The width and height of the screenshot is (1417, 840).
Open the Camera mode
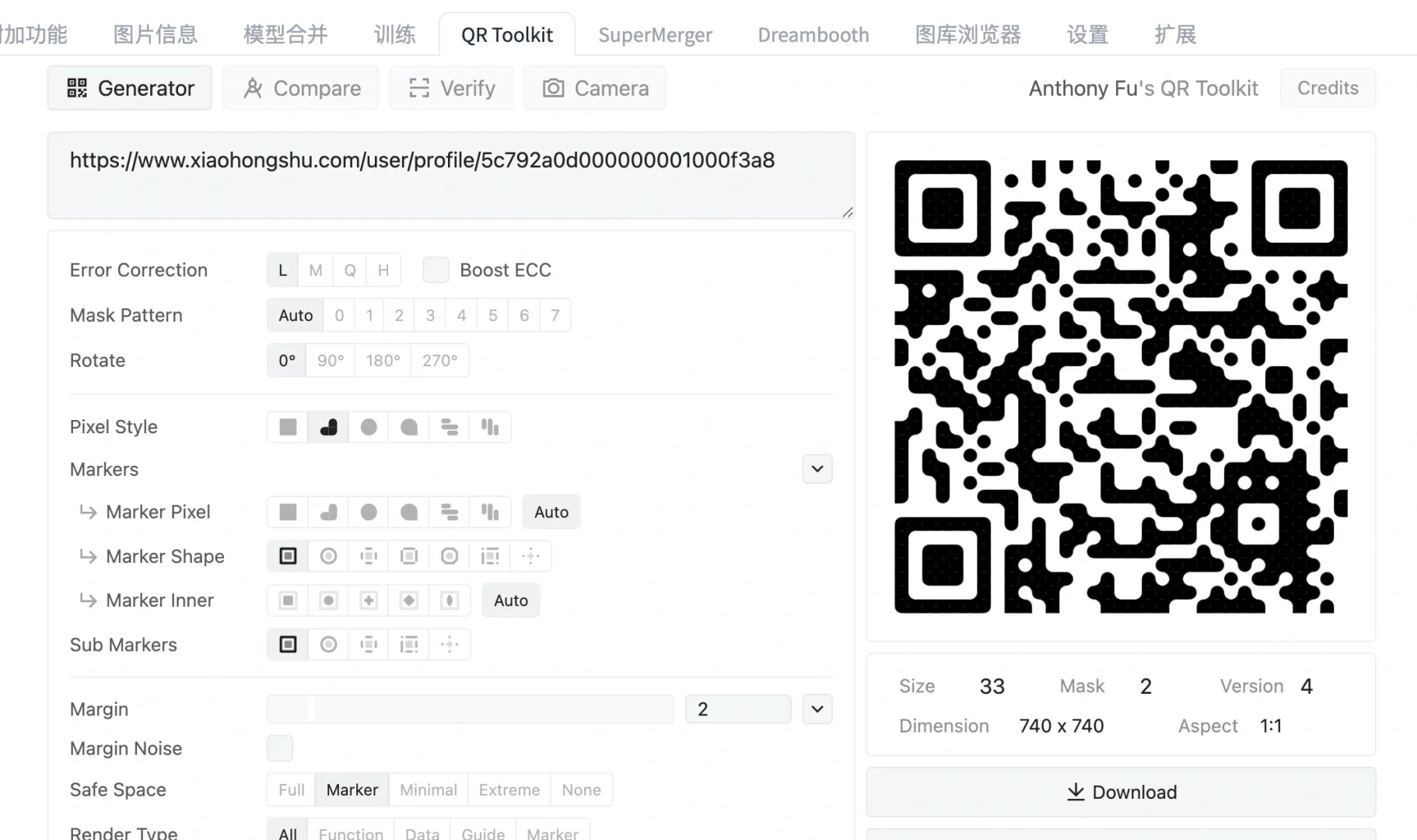click(x=595, y=88)
